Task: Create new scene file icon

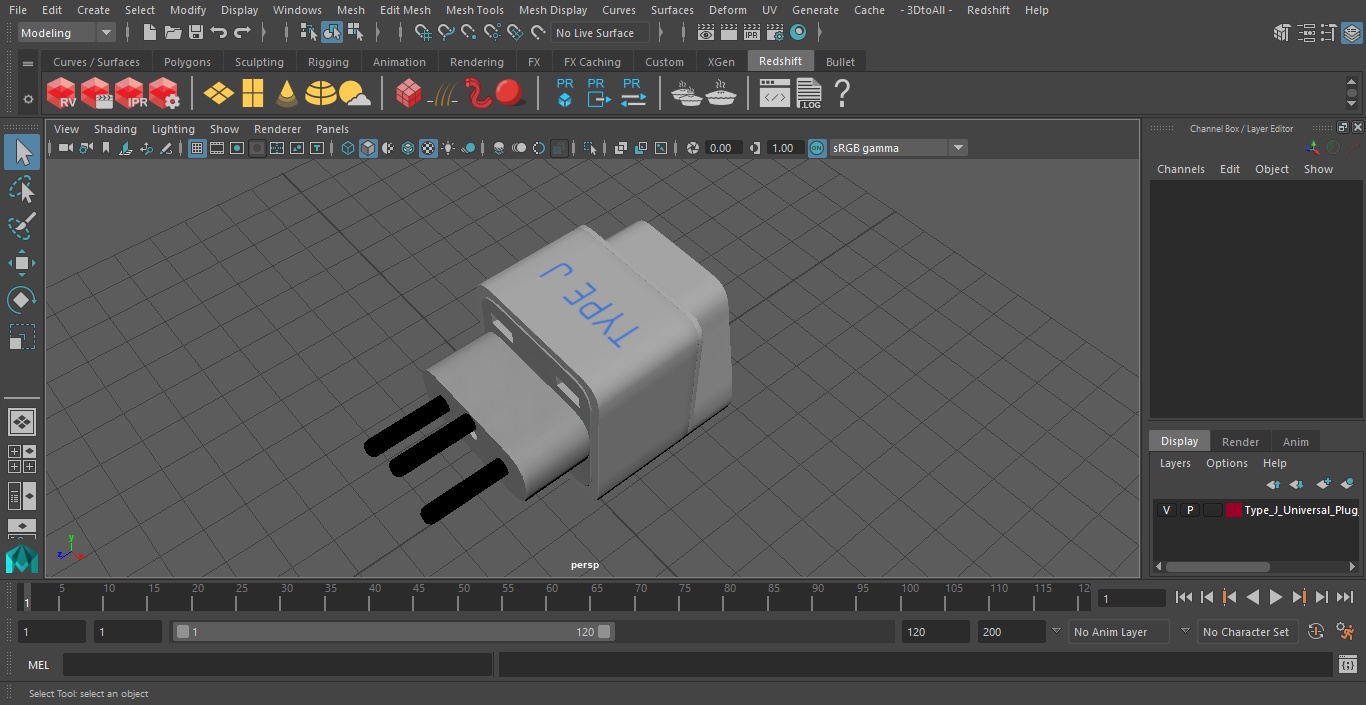Action: pos(150,33)
